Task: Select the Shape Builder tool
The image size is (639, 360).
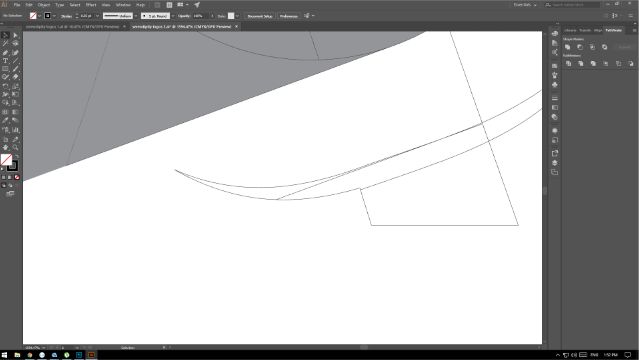Action: 5,103
